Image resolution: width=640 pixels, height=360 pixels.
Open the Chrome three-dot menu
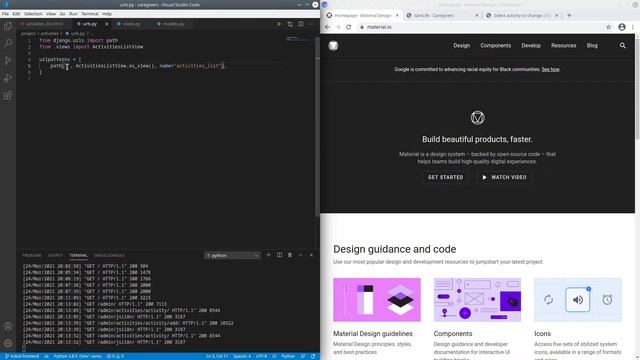[633, 27]
